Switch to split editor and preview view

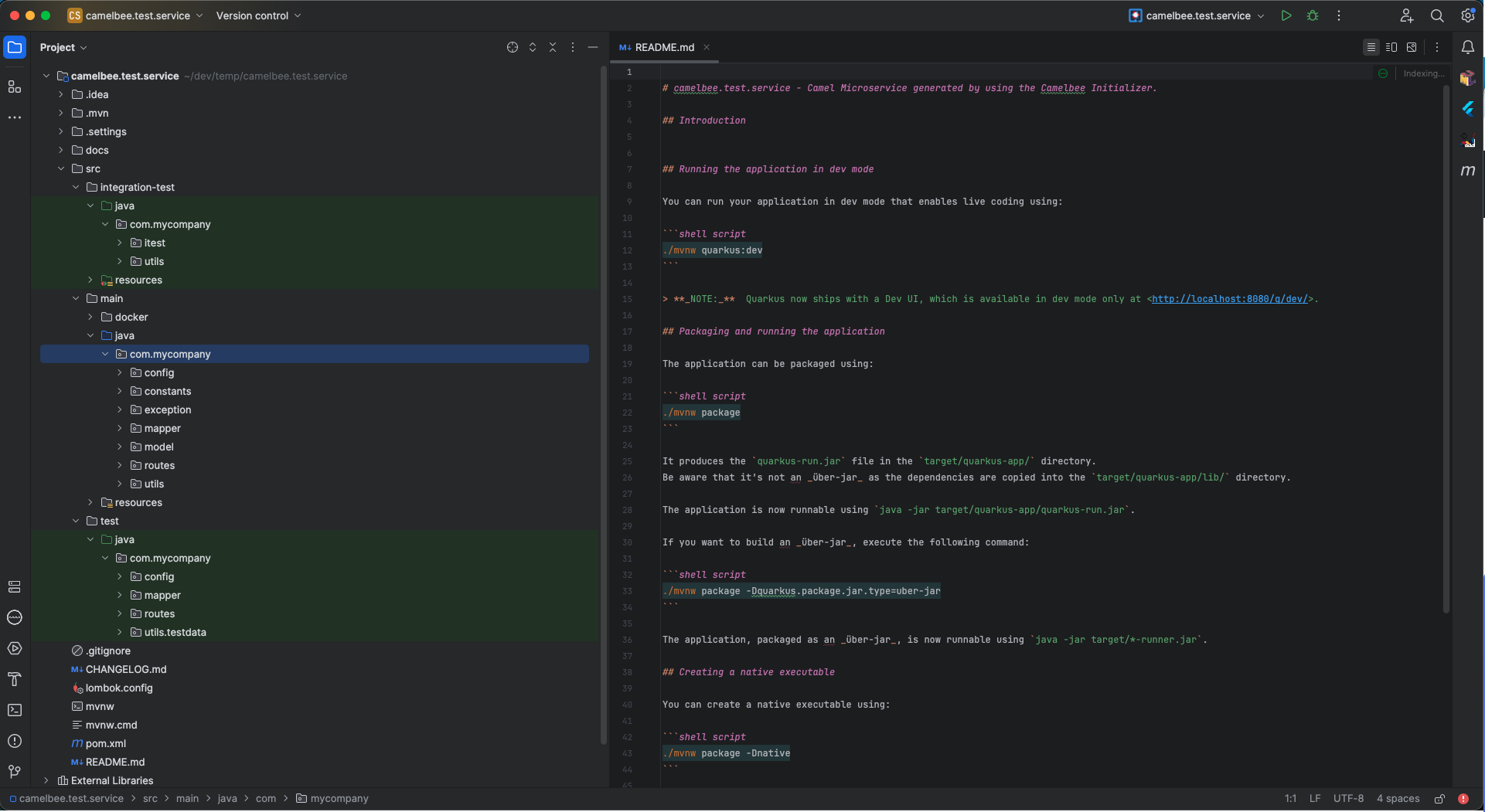[1391, 47]
